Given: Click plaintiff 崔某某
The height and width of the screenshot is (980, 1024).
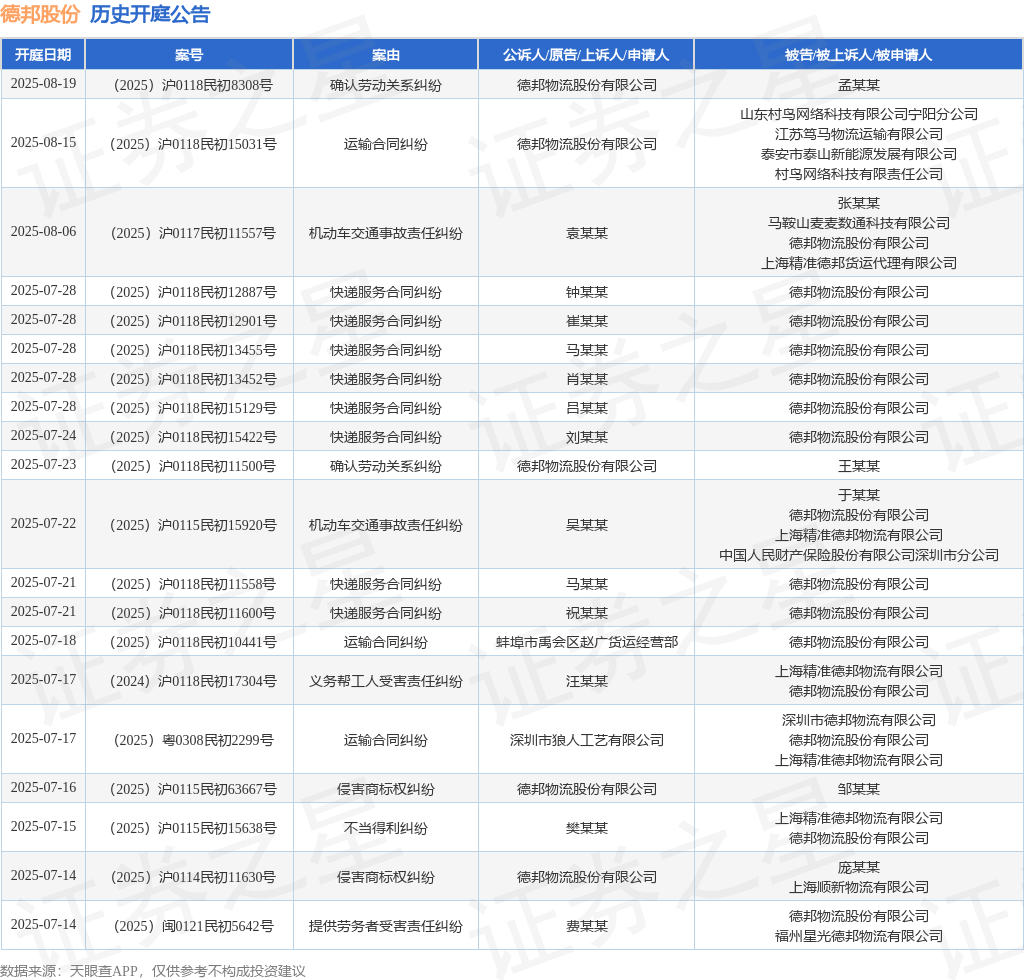Looking at the screenshot, I should tap(586, 321).
